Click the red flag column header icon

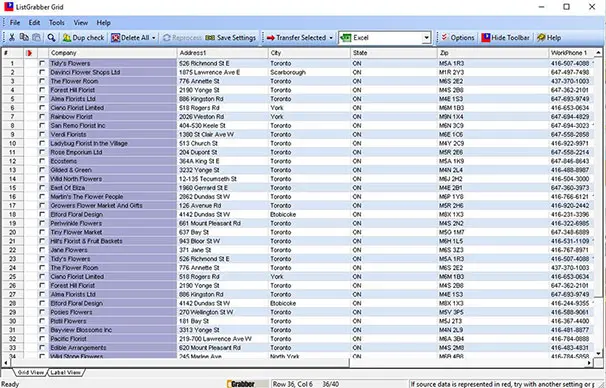coord(29,53)
